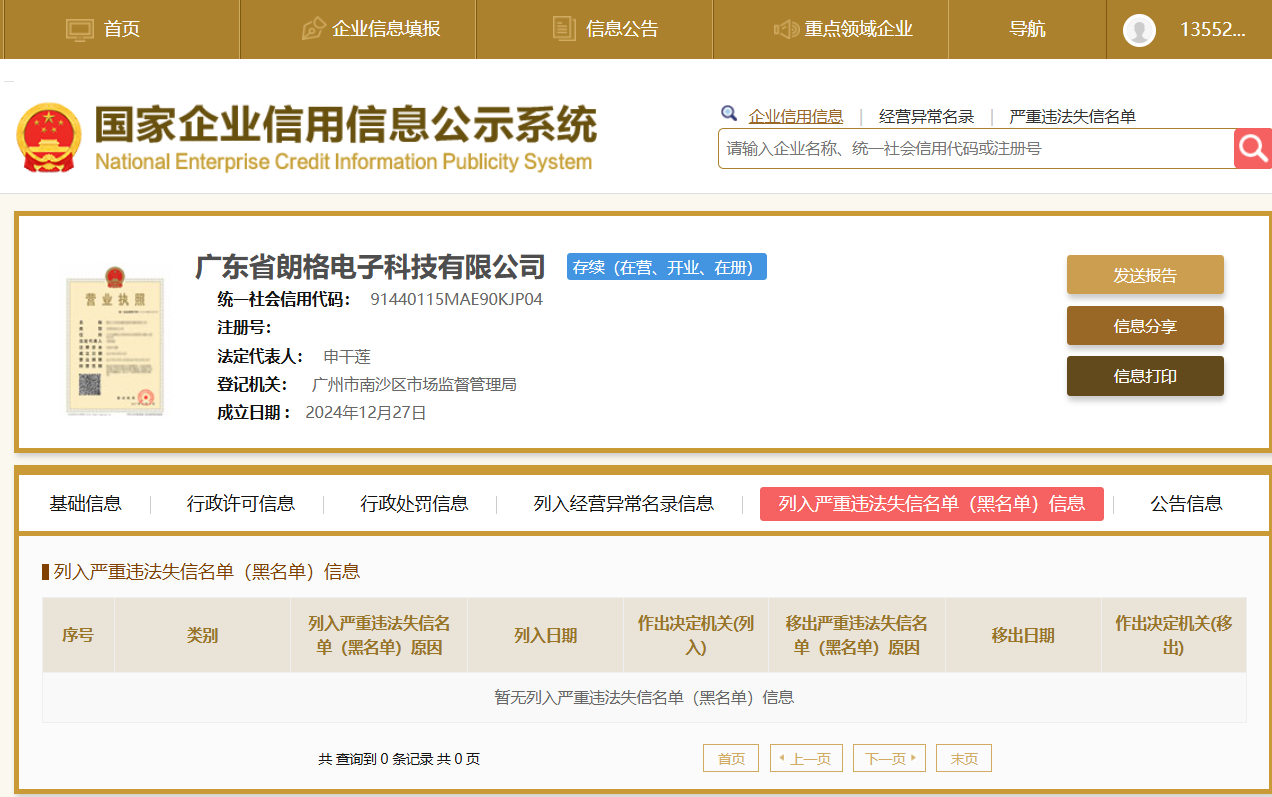Click the 信息打印 button
1272x797 pixels.
click(1145, 376)
